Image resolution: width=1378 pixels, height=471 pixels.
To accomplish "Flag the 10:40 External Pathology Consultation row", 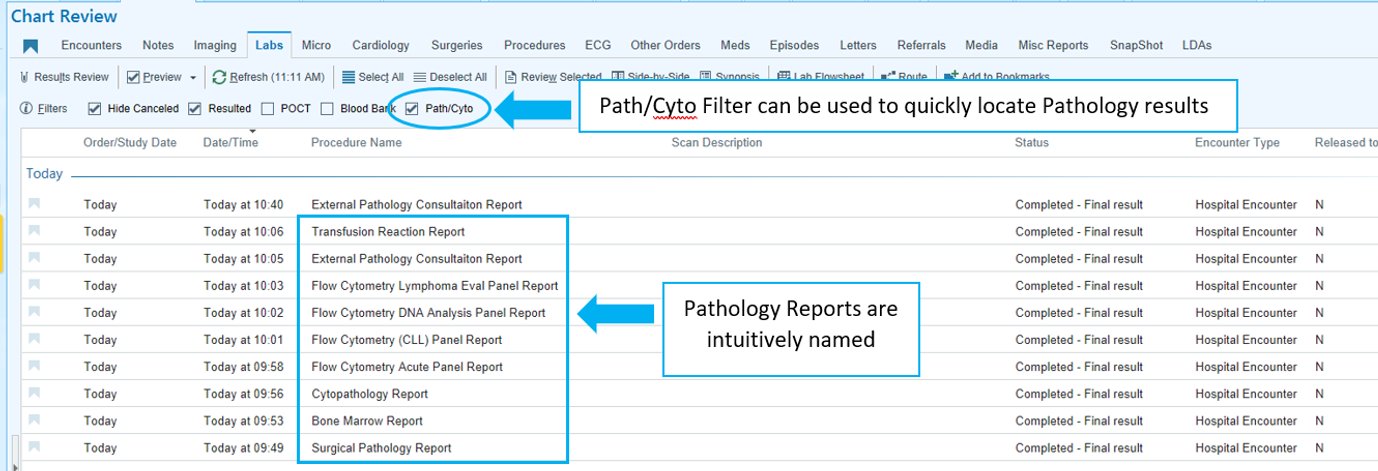I will point(35,204).
